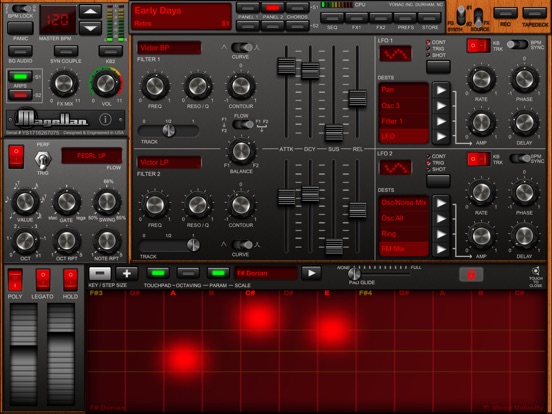Open CHORDS tab
Image resolution: width=552 pixels, height=414 pixels.
point(297,7)
